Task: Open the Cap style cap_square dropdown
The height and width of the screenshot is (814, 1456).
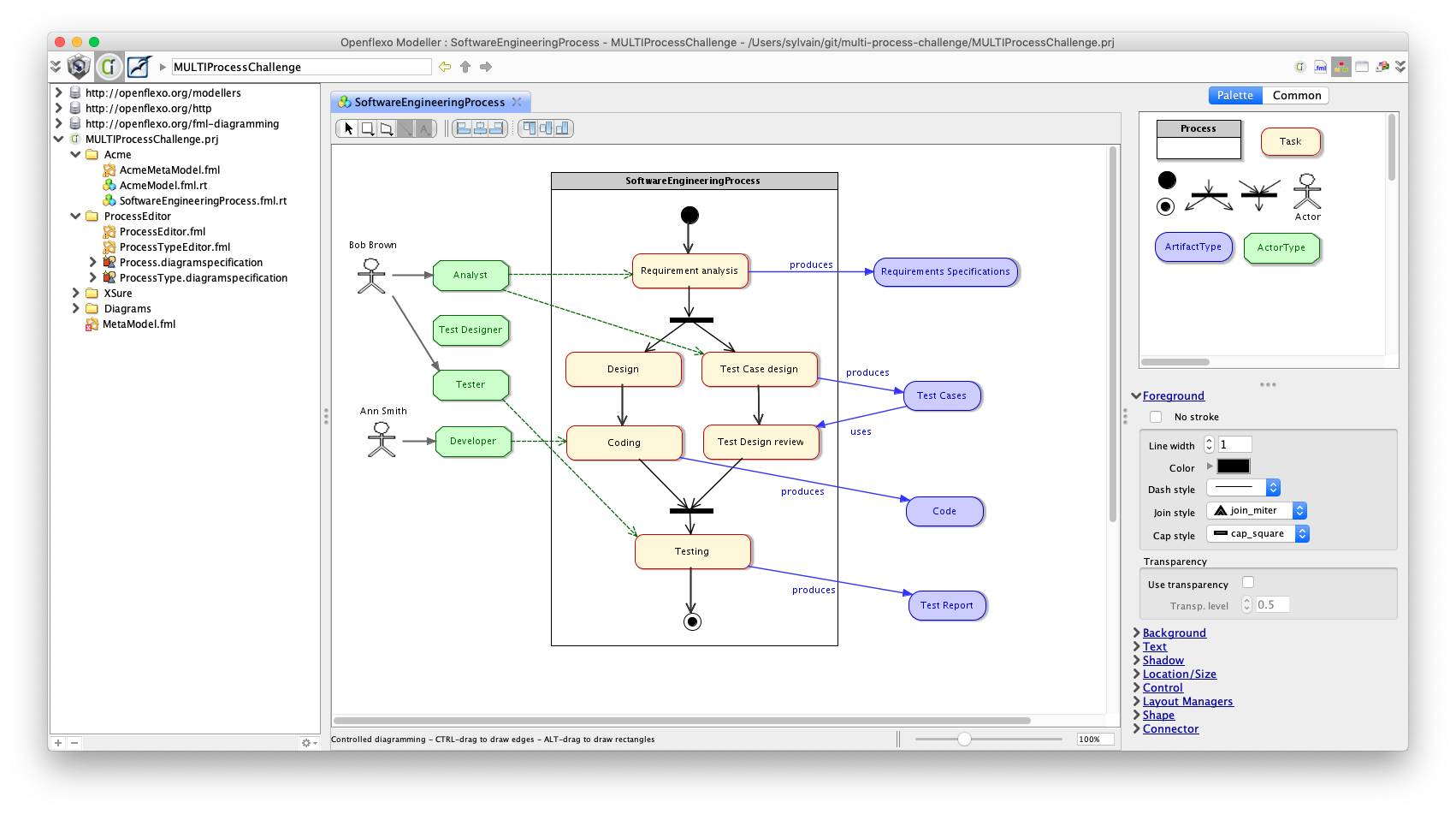Action: point(1258,533)
